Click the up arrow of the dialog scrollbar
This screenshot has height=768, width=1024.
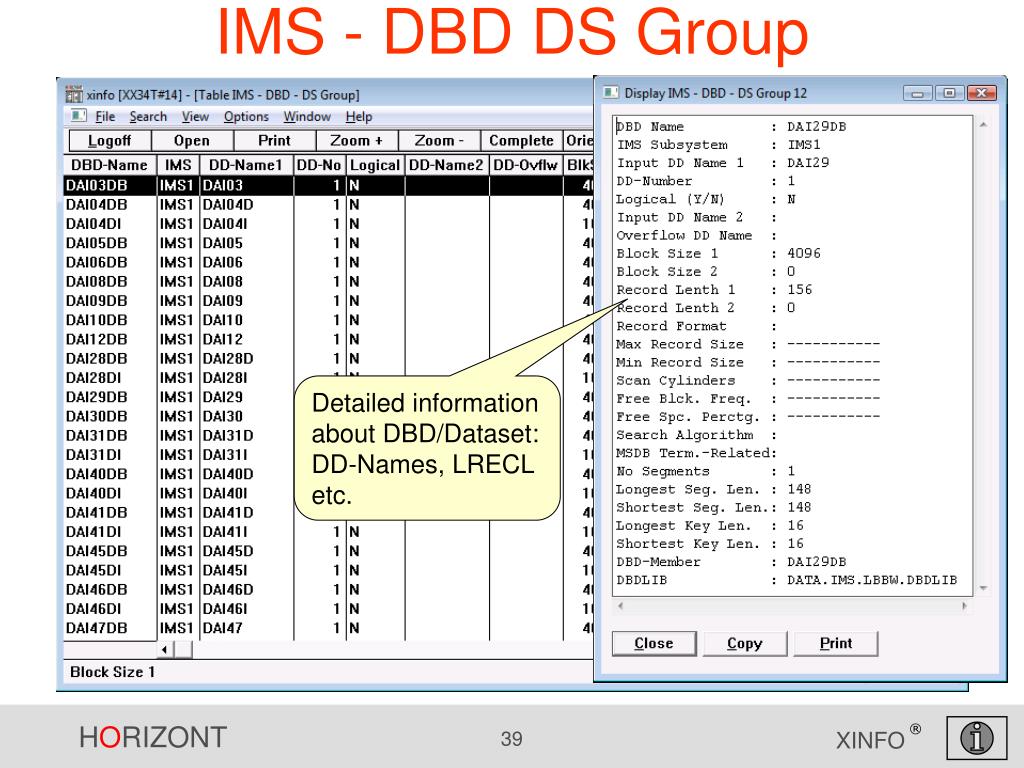pos(983,125)
